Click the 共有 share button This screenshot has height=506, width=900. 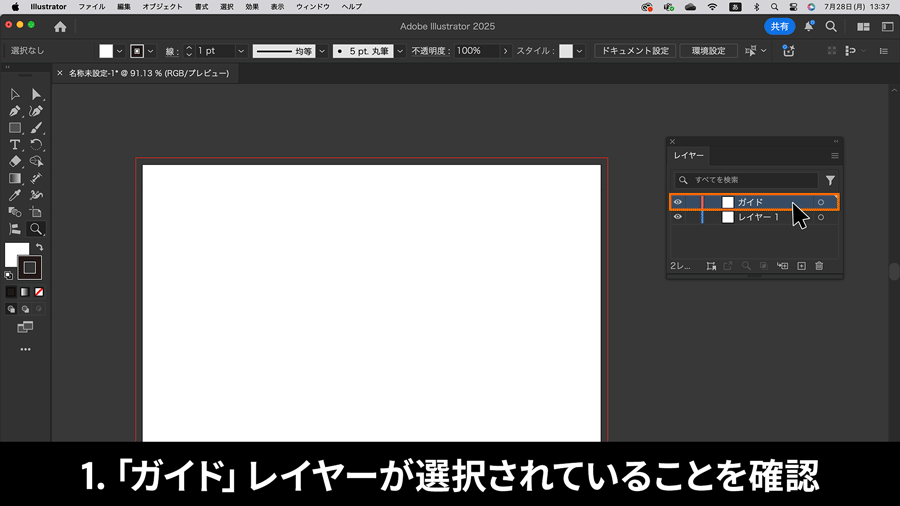click(x=779, y=26)
